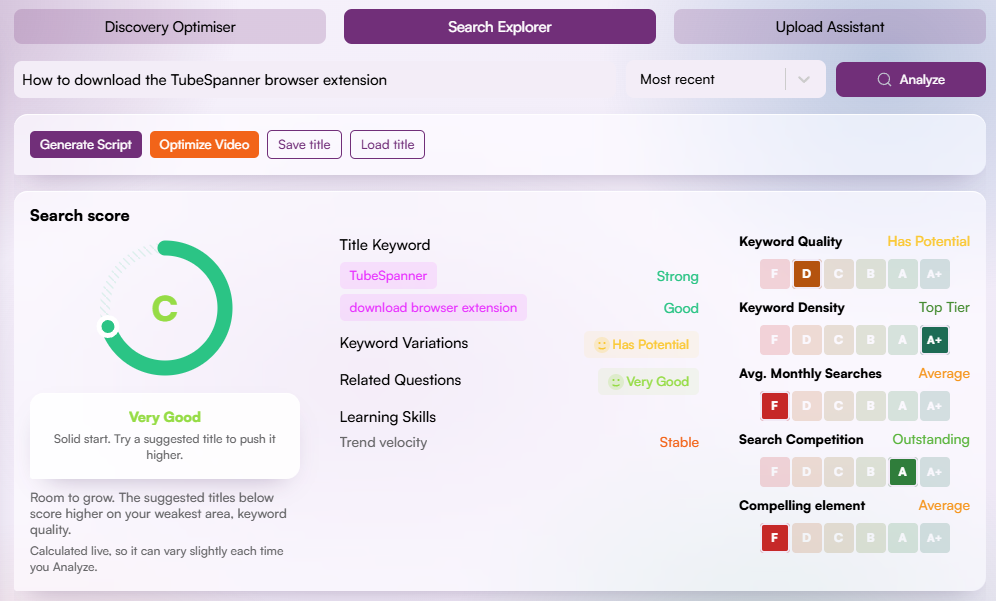Click the D grade box under Keyword Quality
This screenshot has height=601, width=996.
coord(806,274)
